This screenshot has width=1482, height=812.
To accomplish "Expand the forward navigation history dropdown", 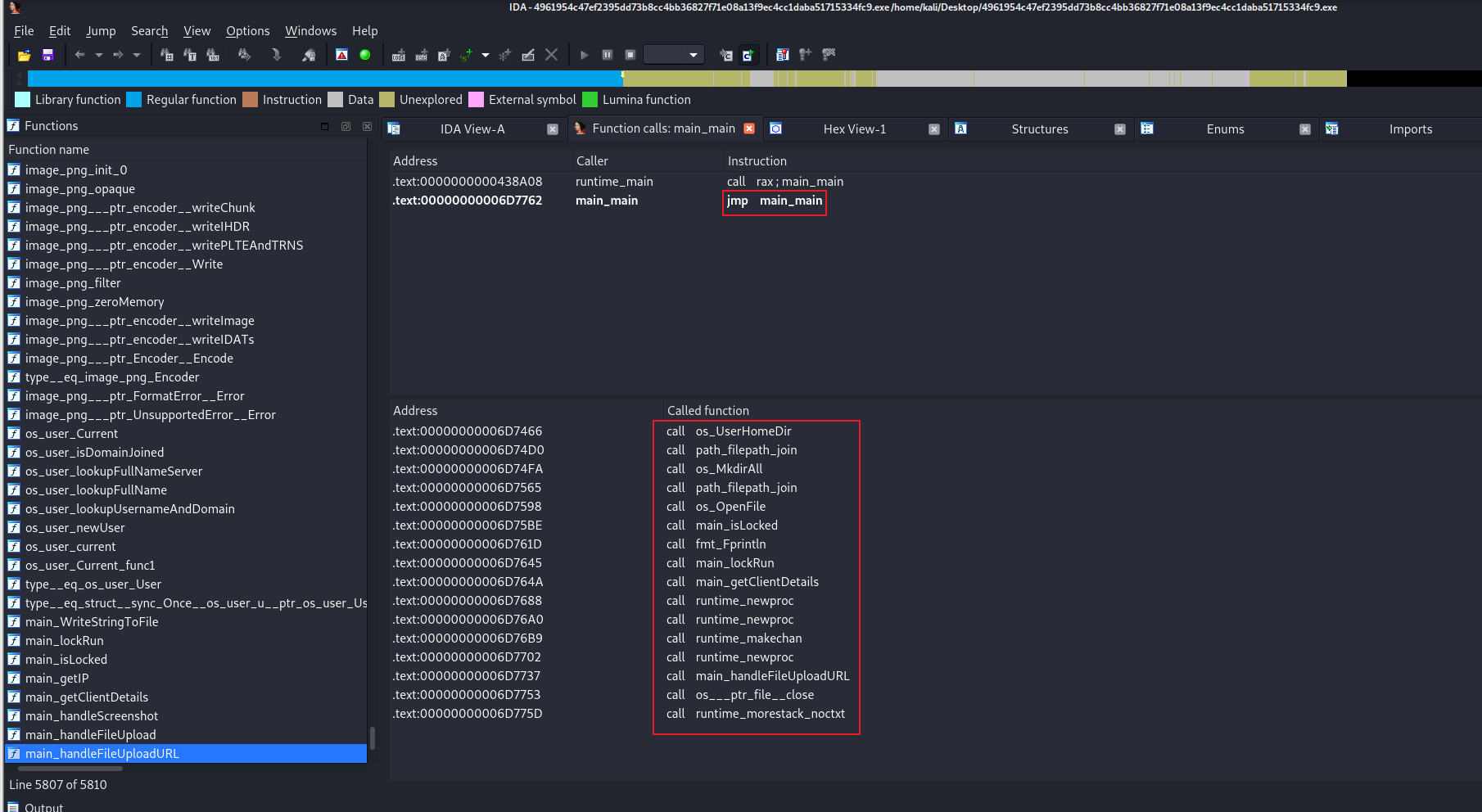I will 137,55.
